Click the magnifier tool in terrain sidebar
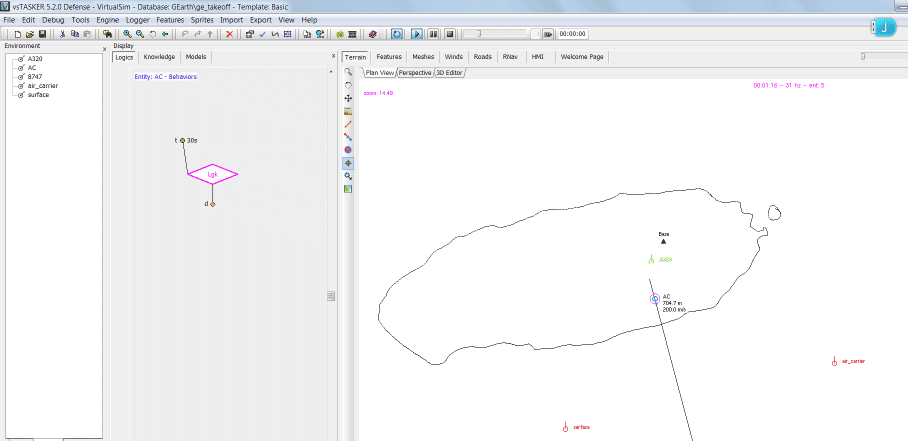Image resolution: width=908 pixels, height=441 pixels. click(348, 73)
